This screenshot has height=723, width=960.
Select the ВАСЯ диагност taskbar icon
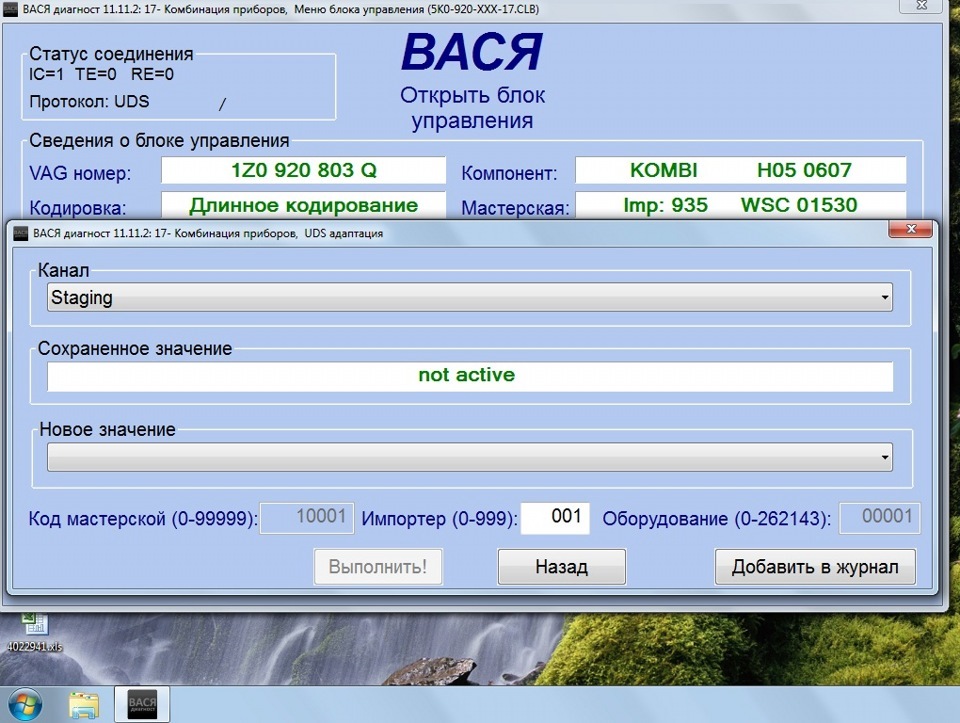click(142, 705)
